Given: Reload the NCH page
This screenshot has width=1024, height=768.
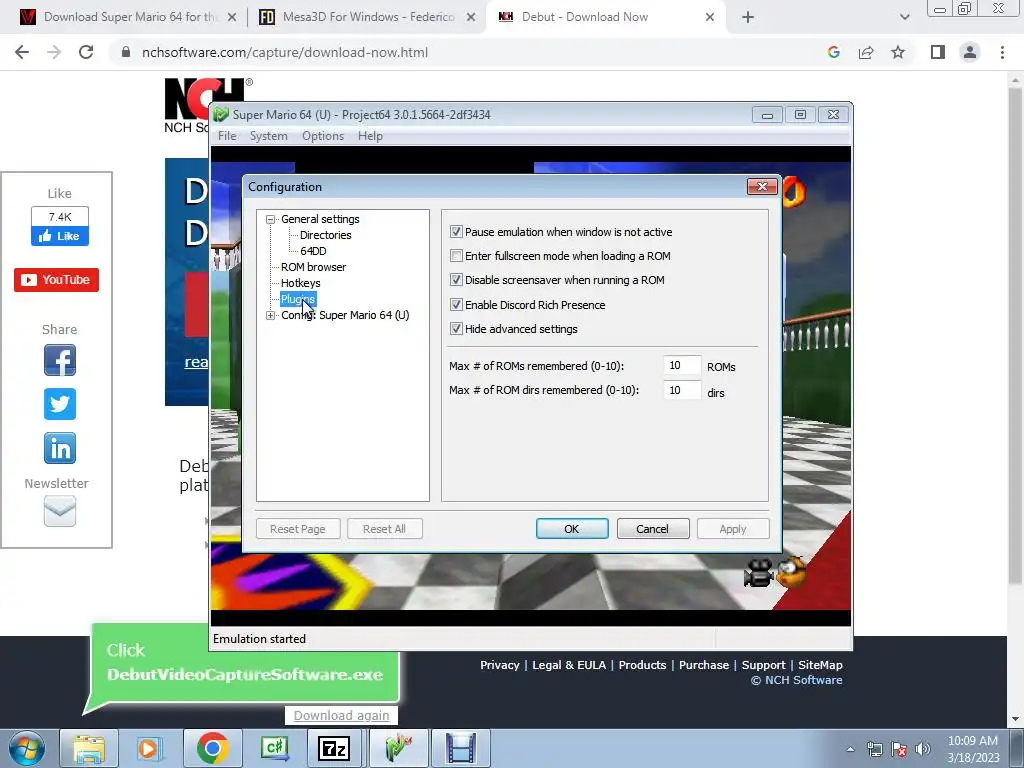Looking at the screenshot, I should pos(86,52).
